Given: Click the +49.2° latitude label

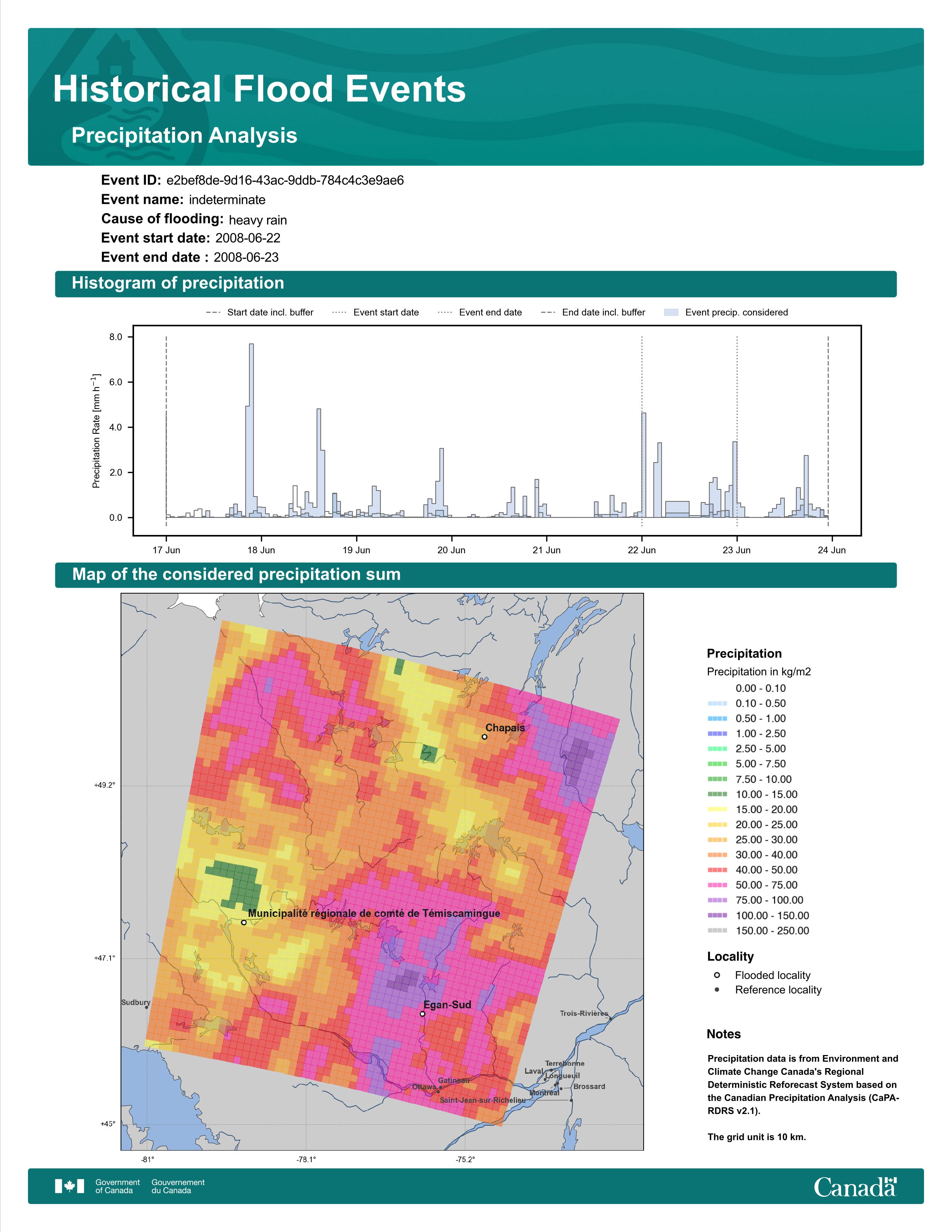Looking at the screenshot, I should [x=105, y=785].
